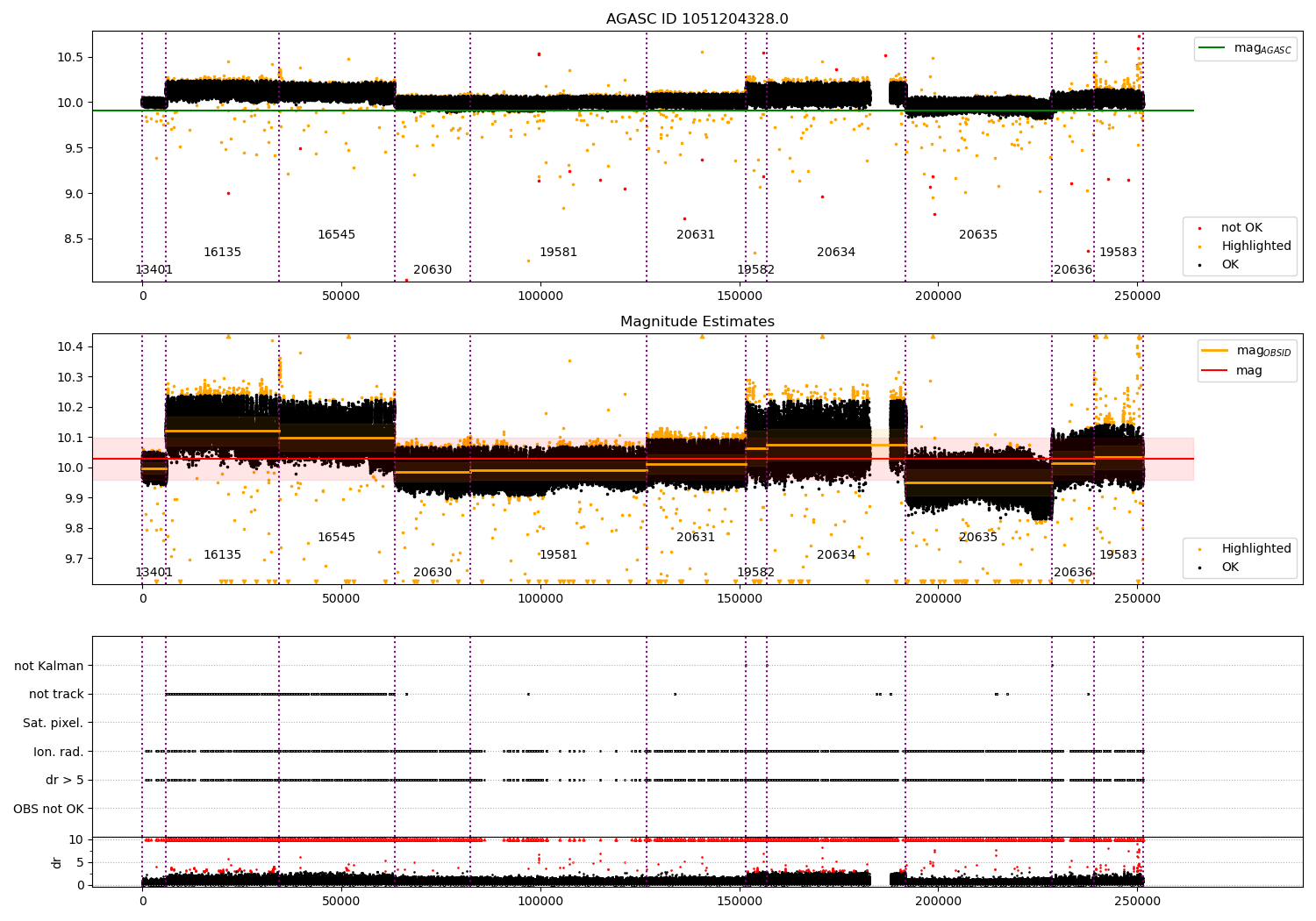
Task: Click the green mag AGASC legend line
Action: tap(1213, 48)
